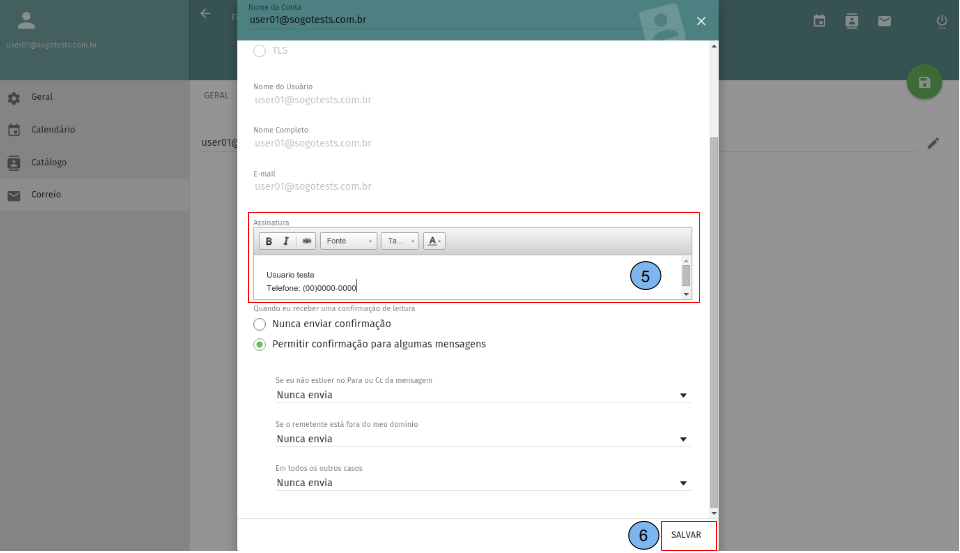Toggle bold in signature editor
Screen dimensions: 960x553
(x=268, y=241)
